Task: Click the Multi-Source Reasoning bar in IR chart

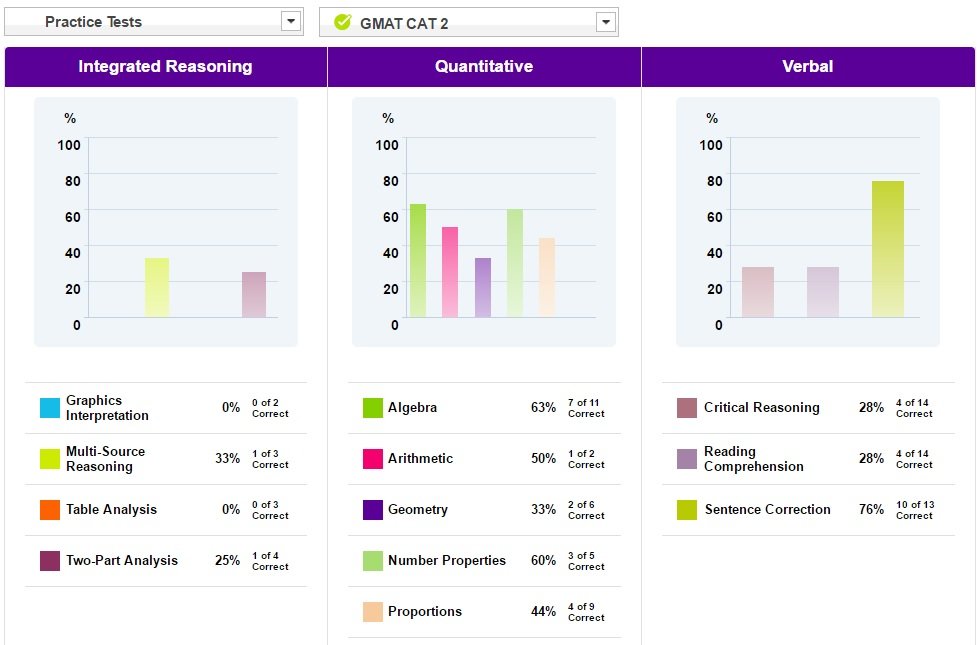Action: (x=157, y=287)
